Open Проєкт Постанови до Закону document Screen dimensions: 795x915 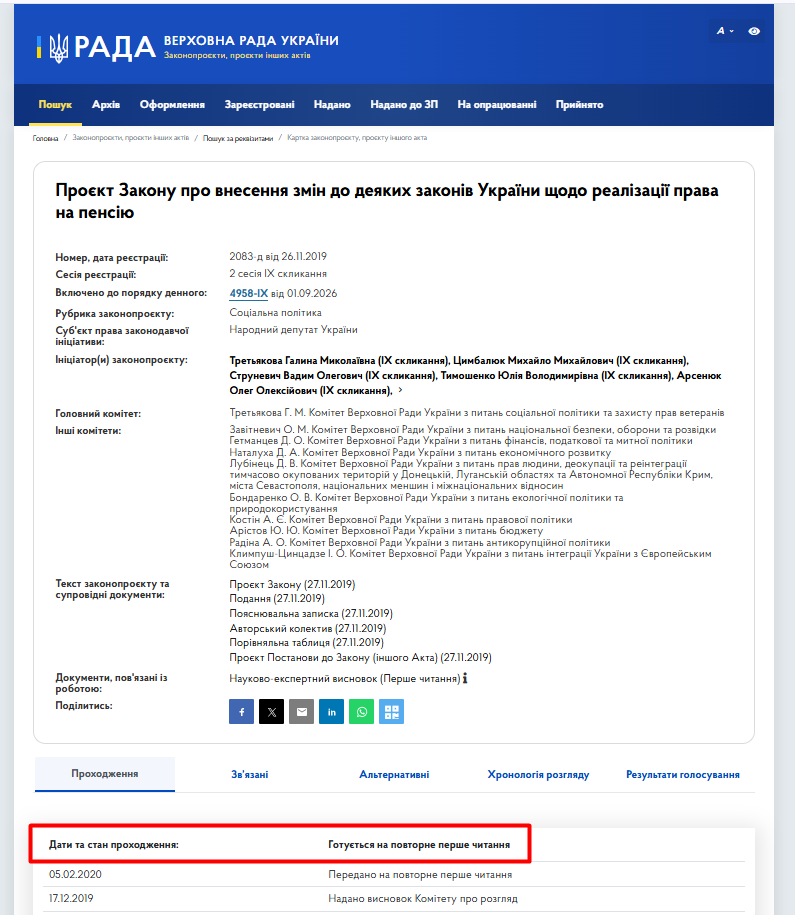pyautogui.click(x=360, y=658)
